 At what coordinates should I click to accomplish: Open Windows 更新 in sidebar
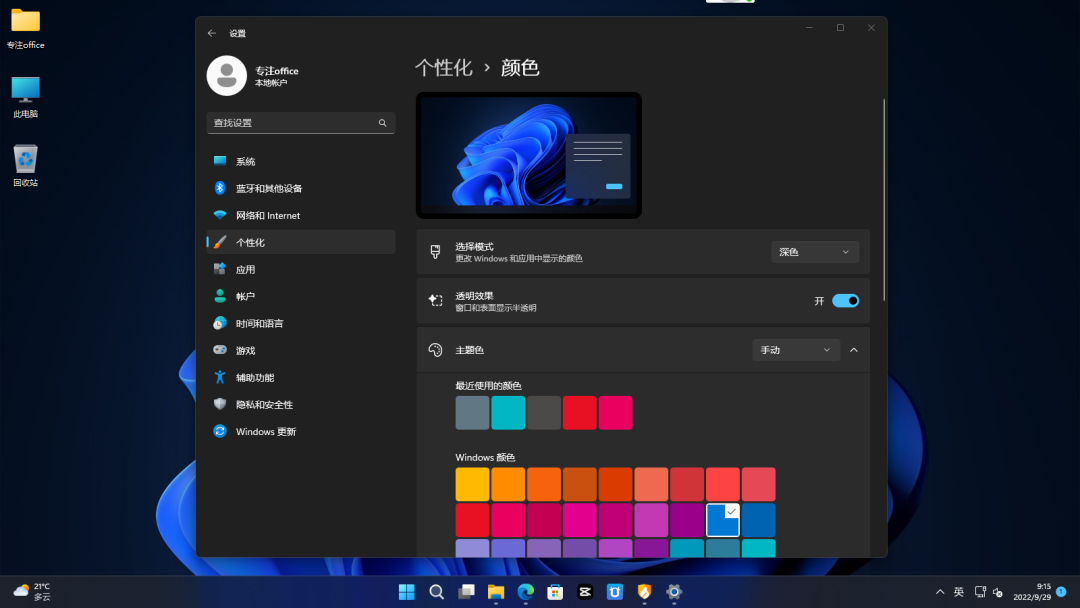point(265,431)
